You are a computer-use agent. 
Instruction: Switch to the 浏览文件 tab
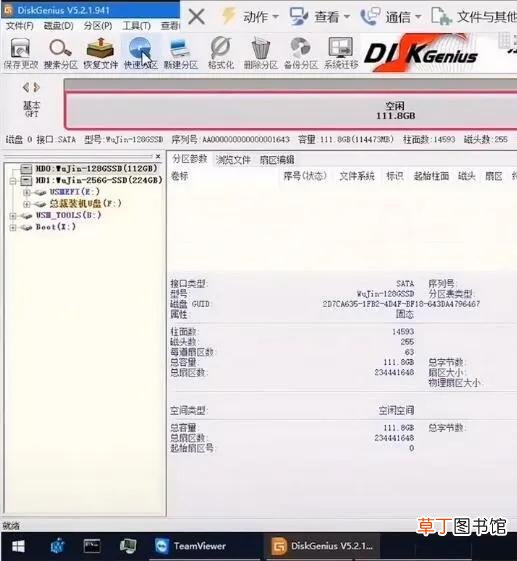[233, 160]
